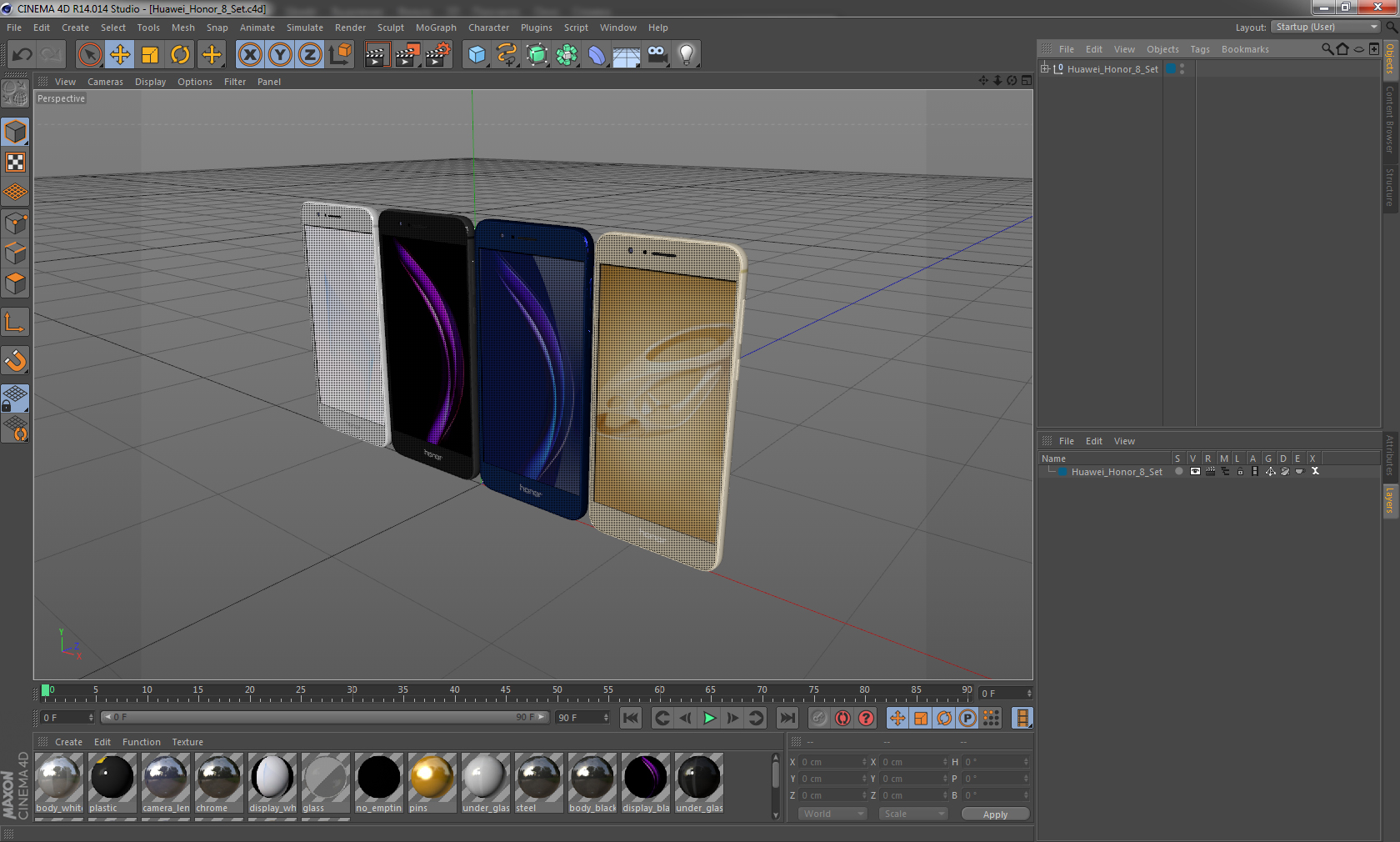Viewport: 1400px width, 842px height.
Task: Open the Array modeling objects
Action: tap(567, 55)
